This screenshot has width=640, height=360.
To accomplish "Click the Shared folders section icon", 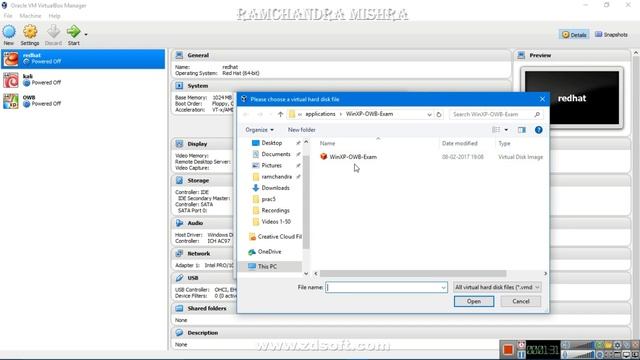I will point(179,308).
